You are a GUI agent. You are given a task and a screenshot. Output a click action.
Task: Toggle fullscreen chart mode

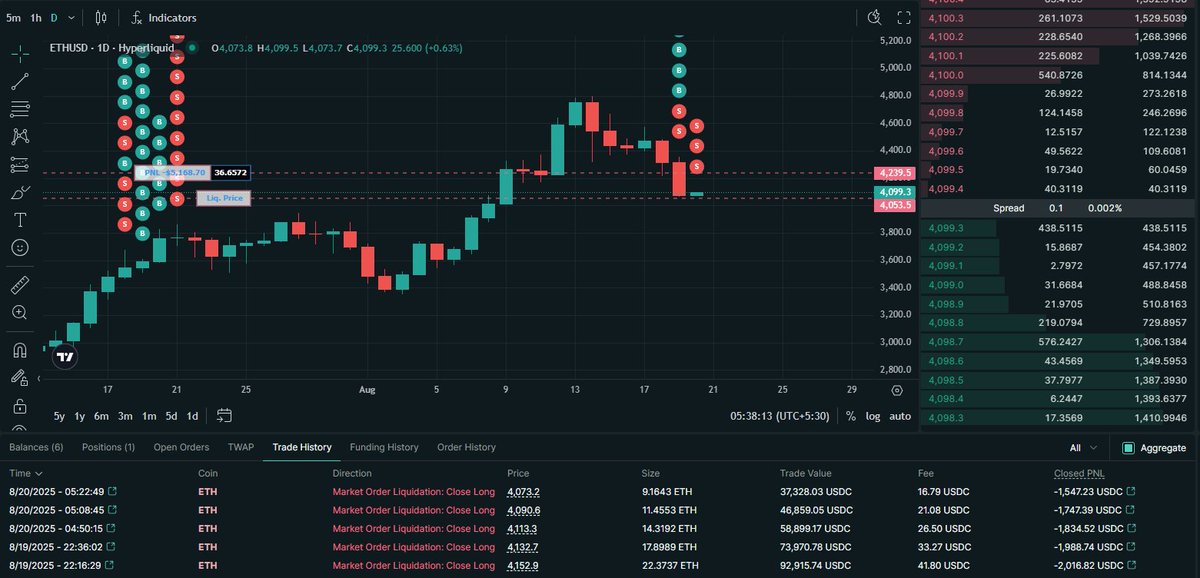904,18
